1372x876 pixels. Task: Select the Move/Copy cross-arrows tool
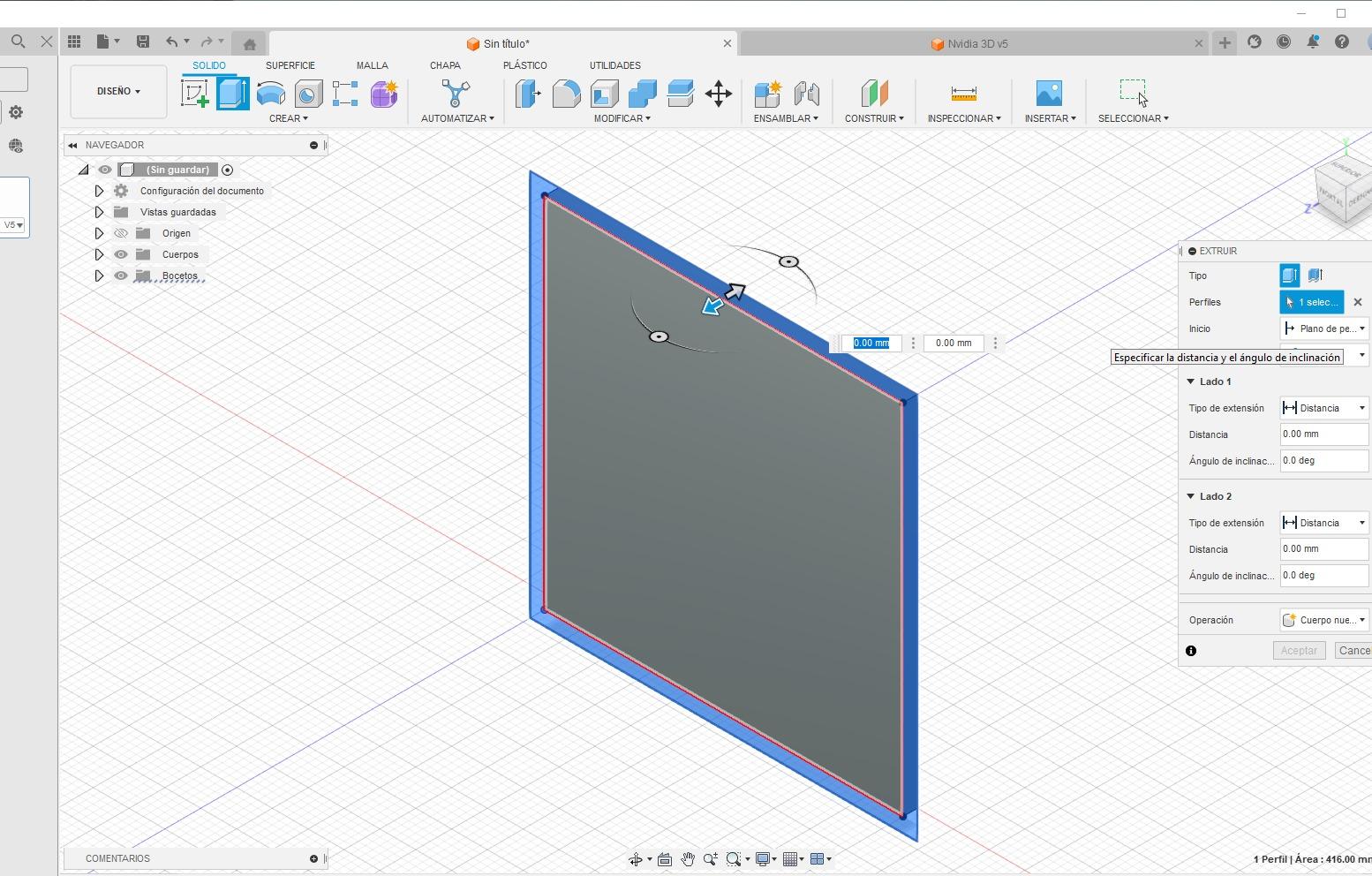[719, 94]
